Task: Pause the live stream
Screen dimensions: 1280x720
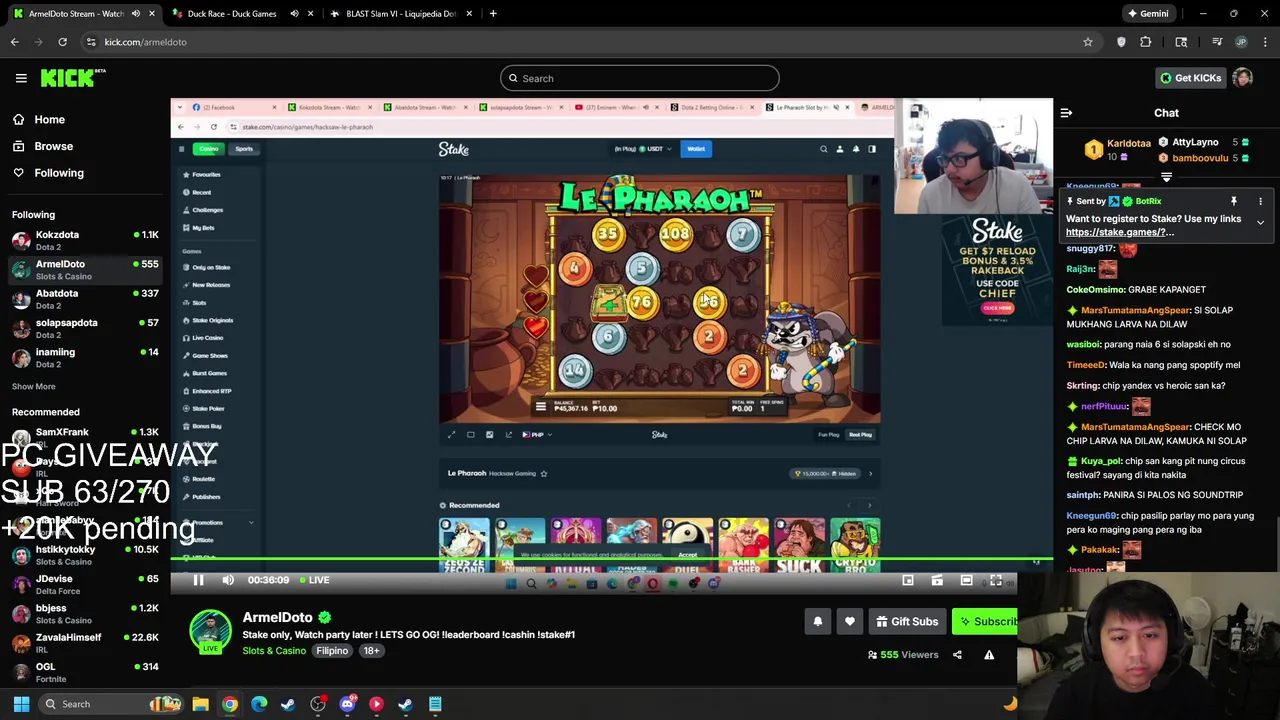Action: [198, 580]
